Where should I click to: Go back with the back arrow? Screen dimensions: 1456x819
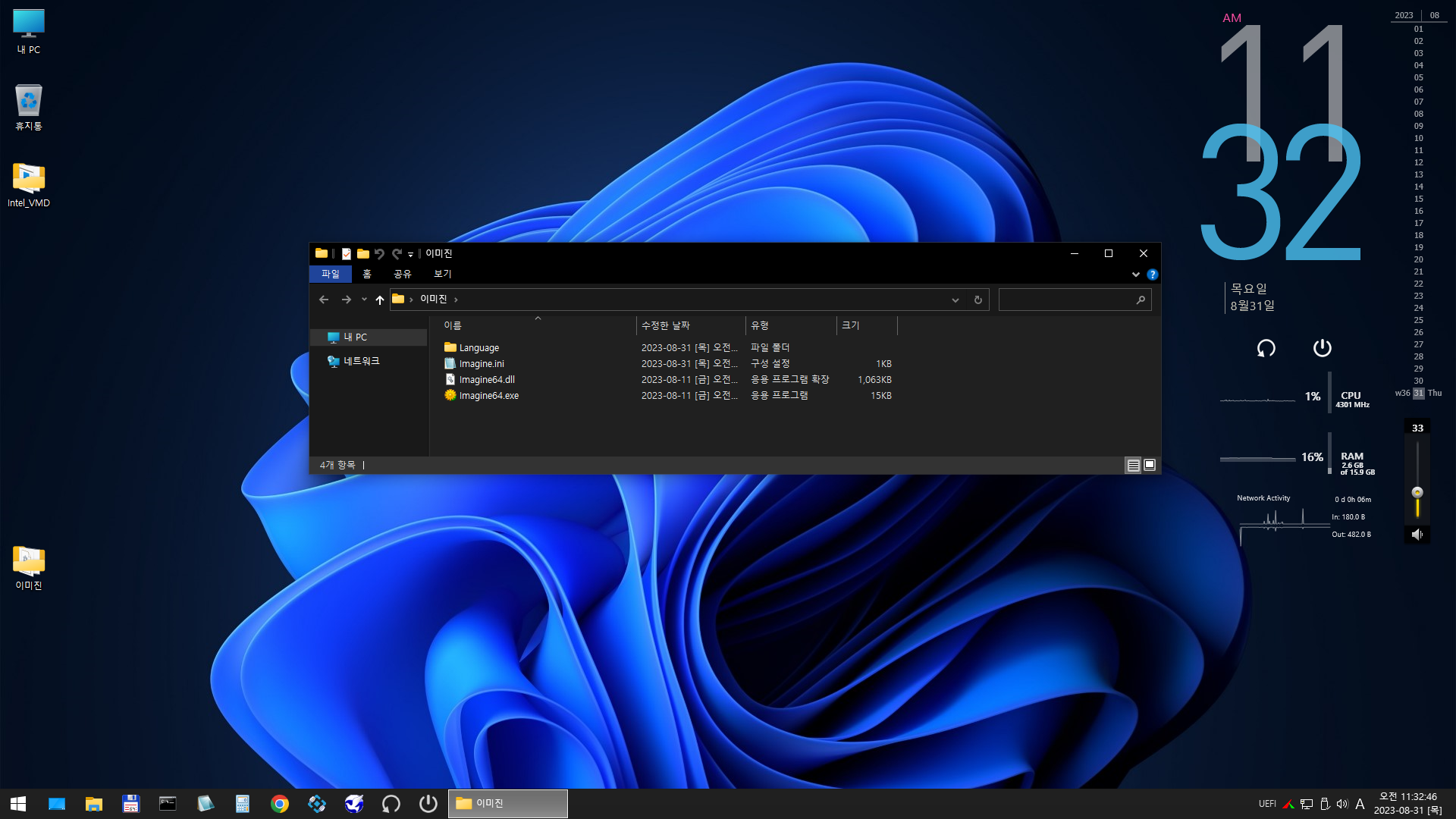pyautogui.click(x=324, y=300)
